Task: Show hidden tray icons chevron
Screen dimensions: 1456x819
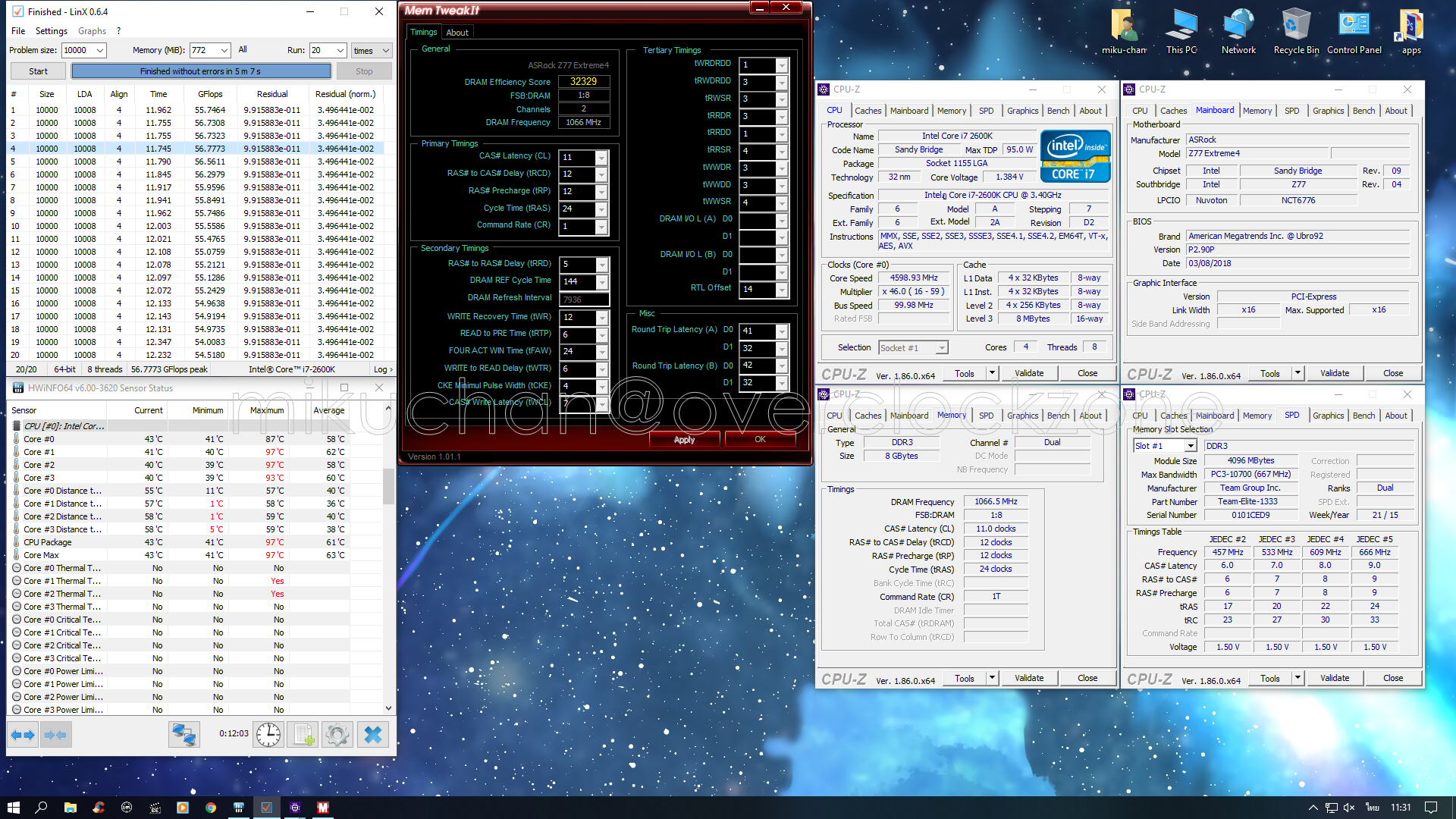Action: [x=1313, y=808]
